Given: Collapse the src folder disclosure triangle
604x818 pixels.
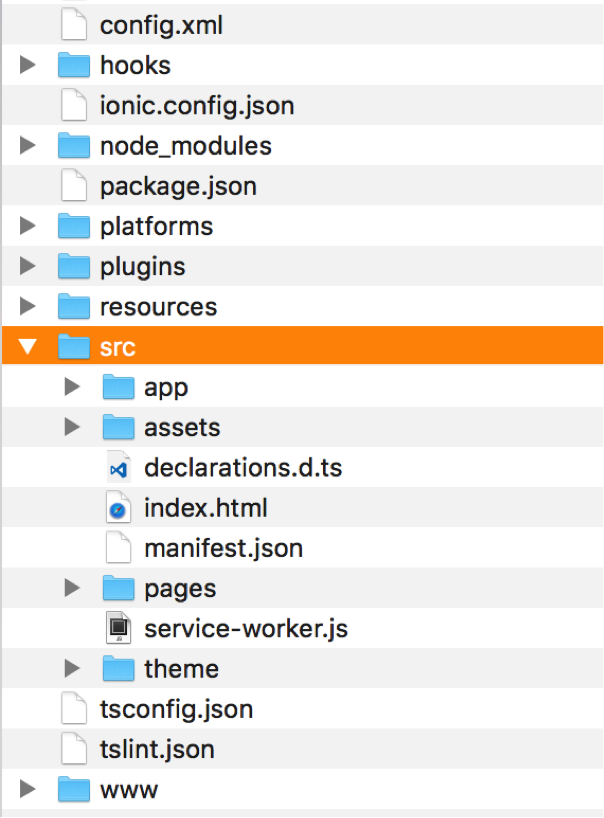Looking at the screenshot, I should pyautogui.click(x=28, y=346).
